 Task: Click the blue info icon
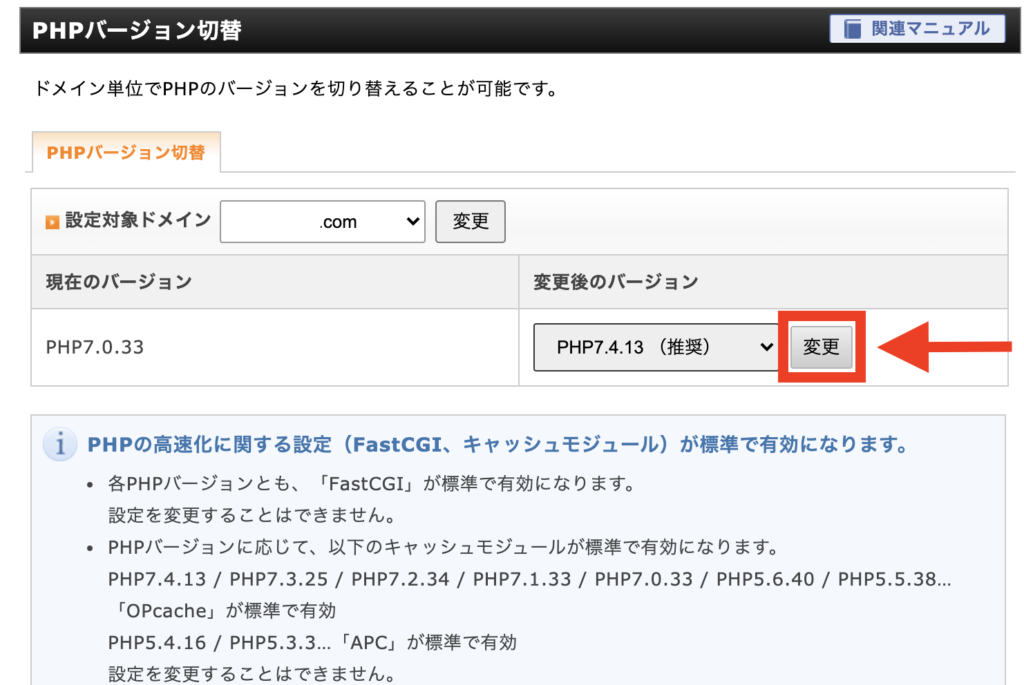pos(60,445)
